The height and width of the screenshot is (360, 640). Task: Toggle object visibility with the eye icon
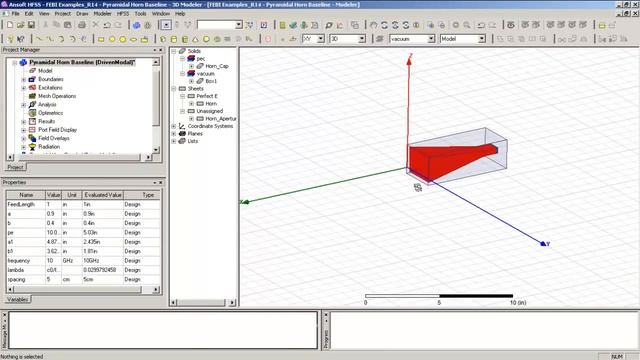point(511,25)
